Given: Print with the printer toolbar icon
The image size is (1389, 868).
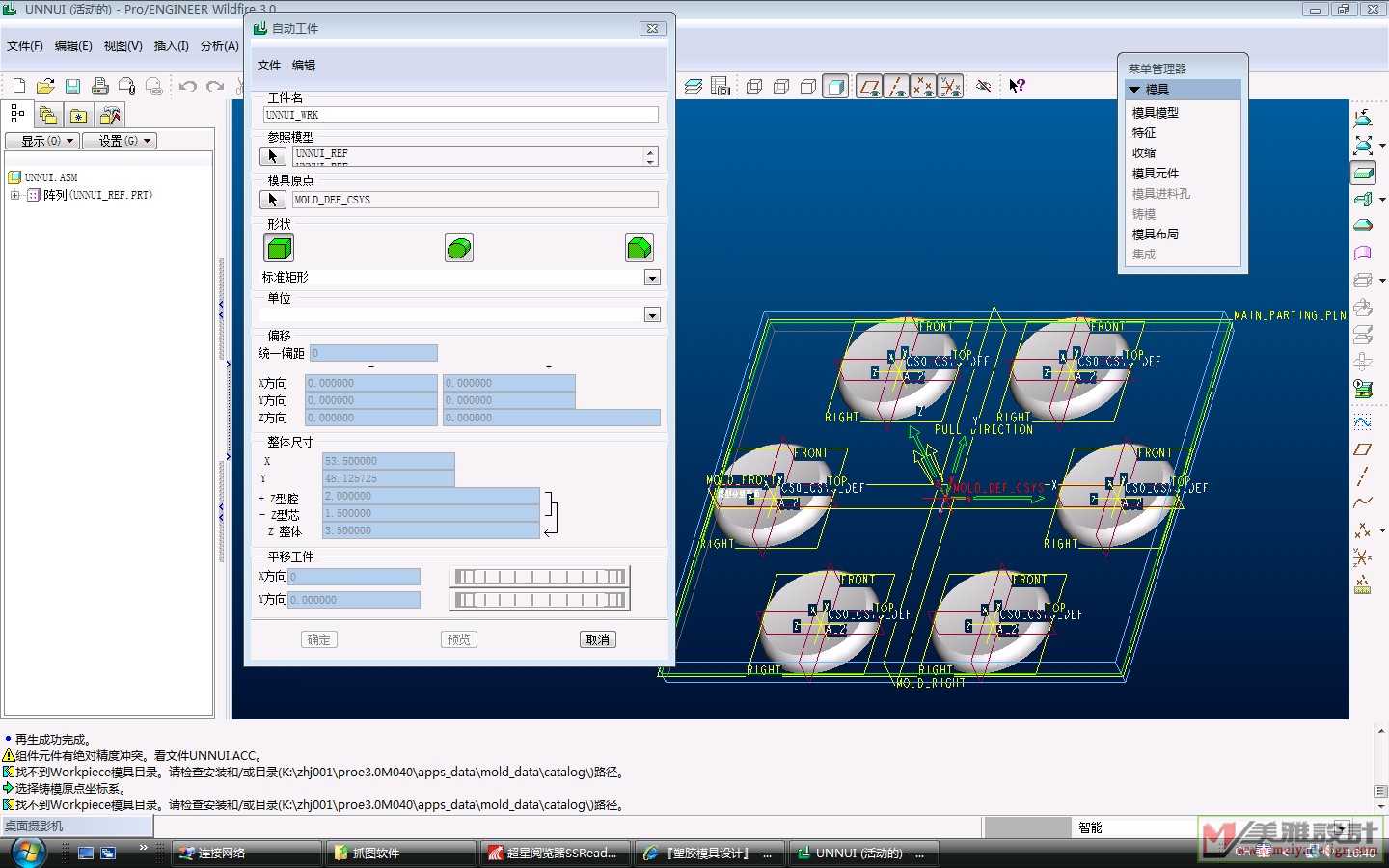Looking at the screenshot, I should pos(99,86).
